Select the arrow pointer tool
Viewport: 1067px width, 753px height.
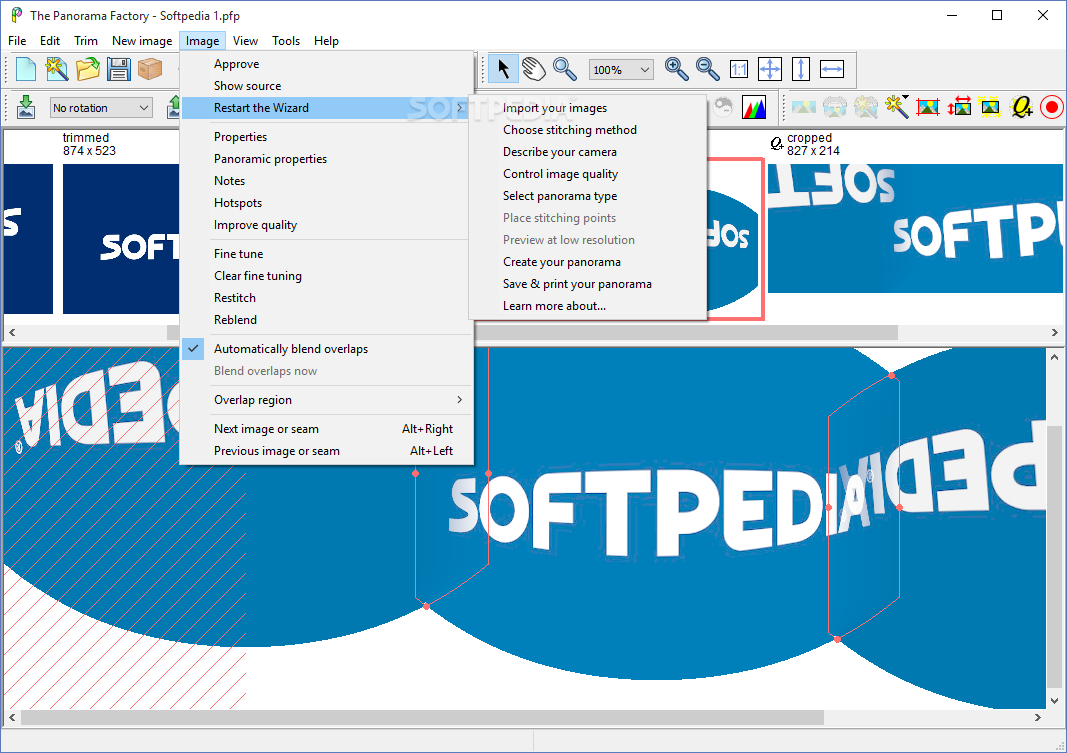click(x=503, y=69)
